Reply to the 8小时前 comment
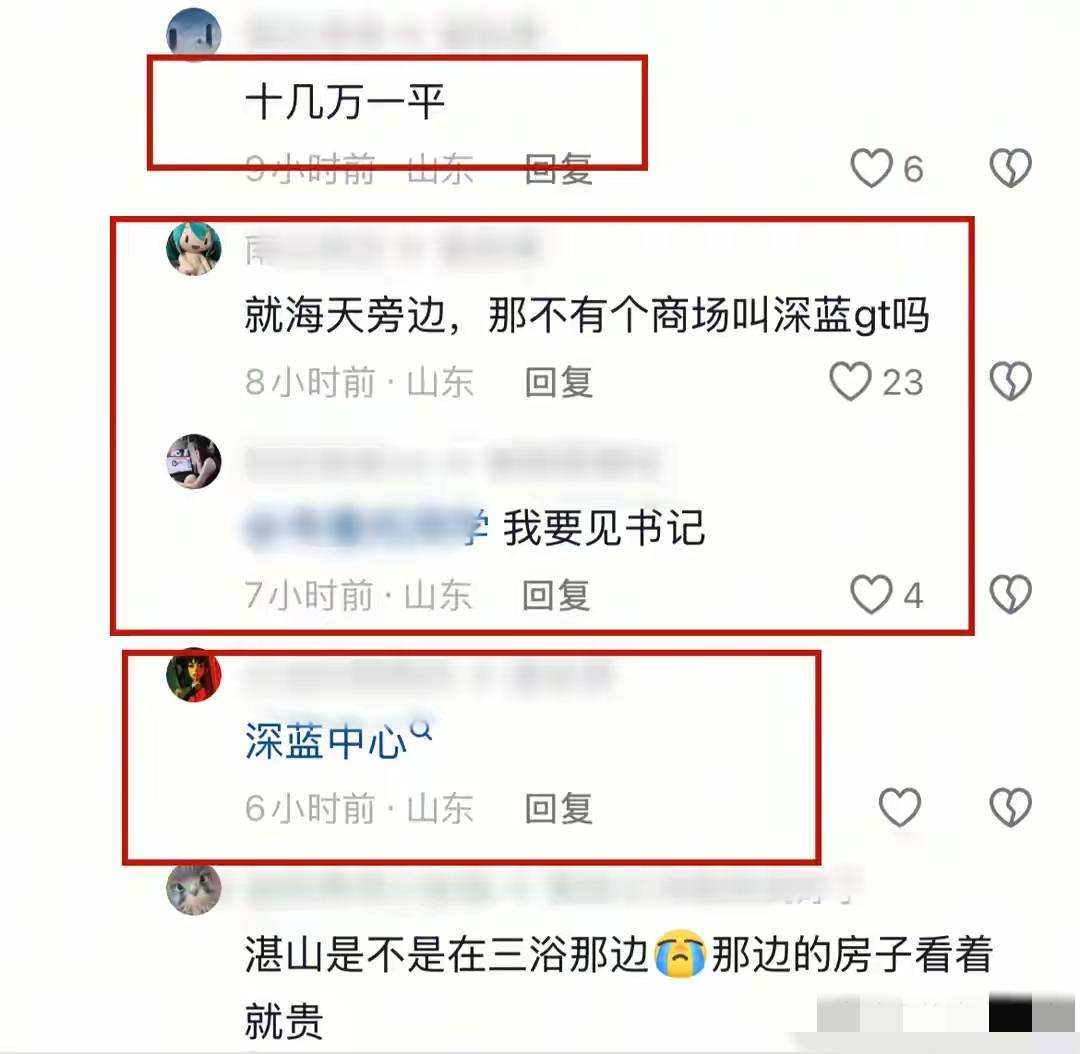 pos(558,382)
